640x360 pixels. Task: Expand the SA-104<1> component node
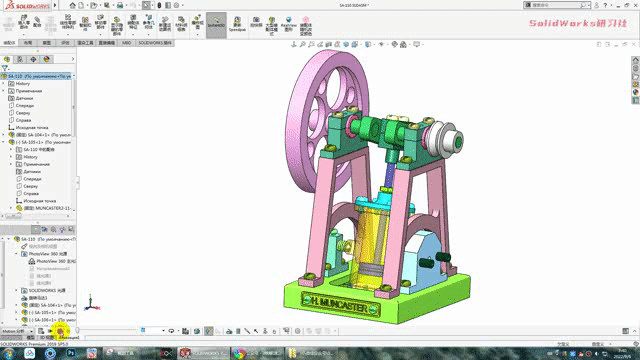(x=4, y=135)
